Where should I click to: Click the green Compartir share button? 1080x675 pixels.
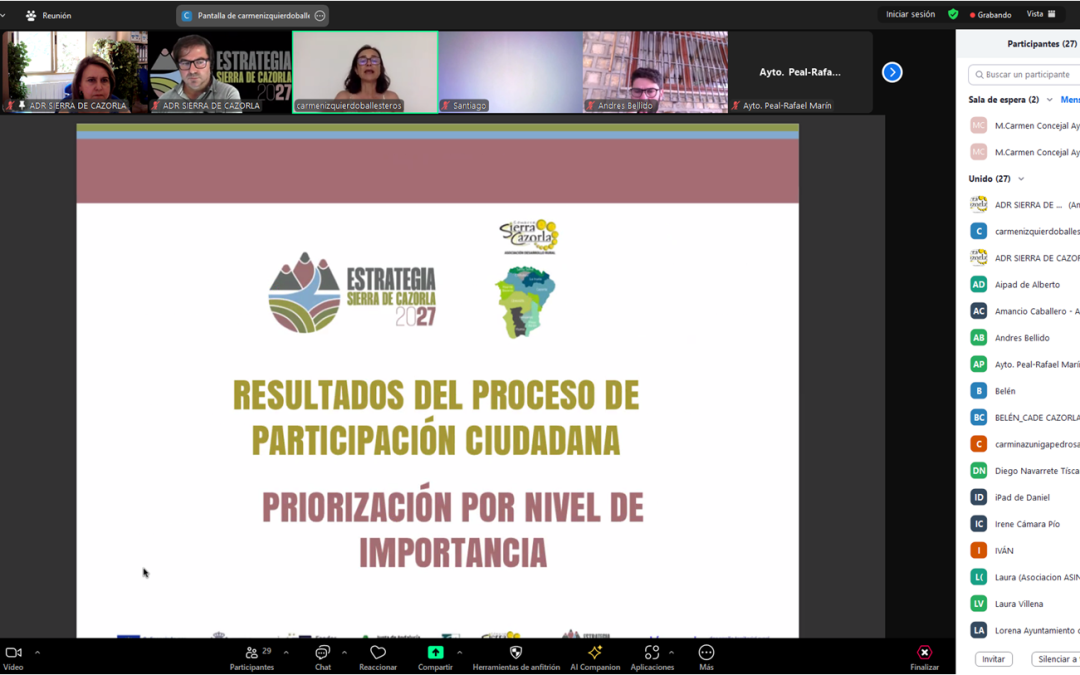pyautogui.click(x=435, y=653)
